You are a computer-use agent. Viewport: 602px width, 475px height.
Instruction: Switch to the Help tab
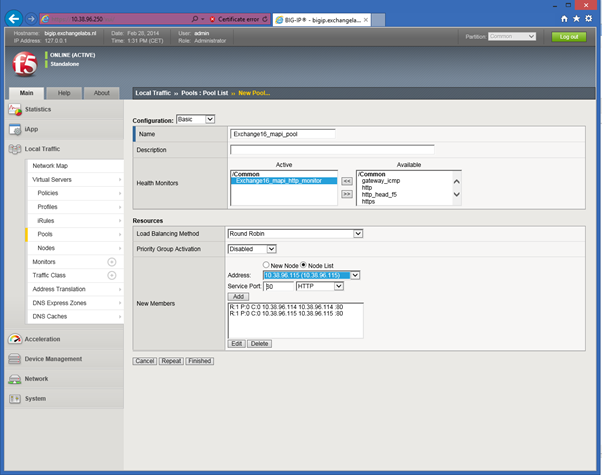click(63, 93)
